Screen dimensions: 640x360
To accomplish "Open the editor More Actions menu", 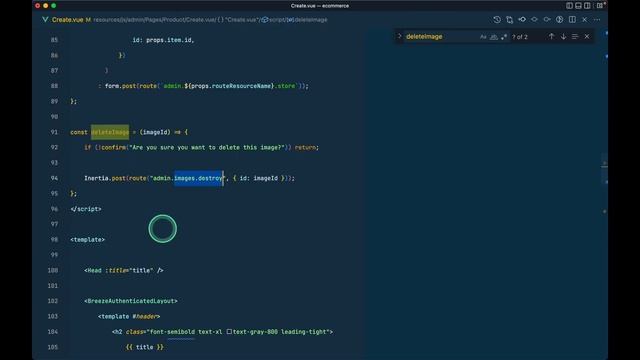I will point(597,20).
